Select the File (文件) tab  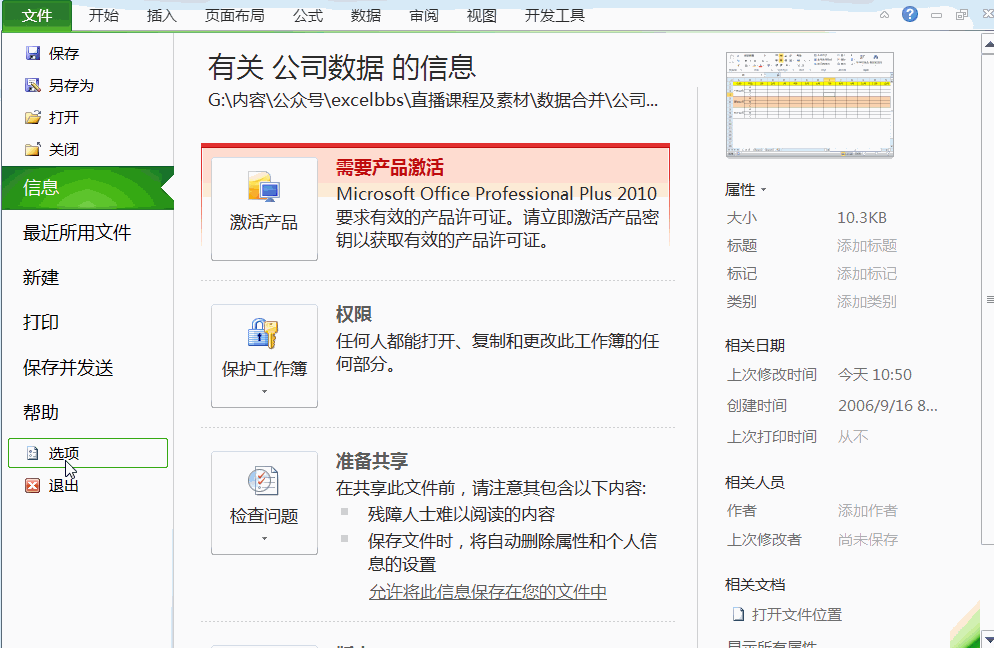[37, 15]
